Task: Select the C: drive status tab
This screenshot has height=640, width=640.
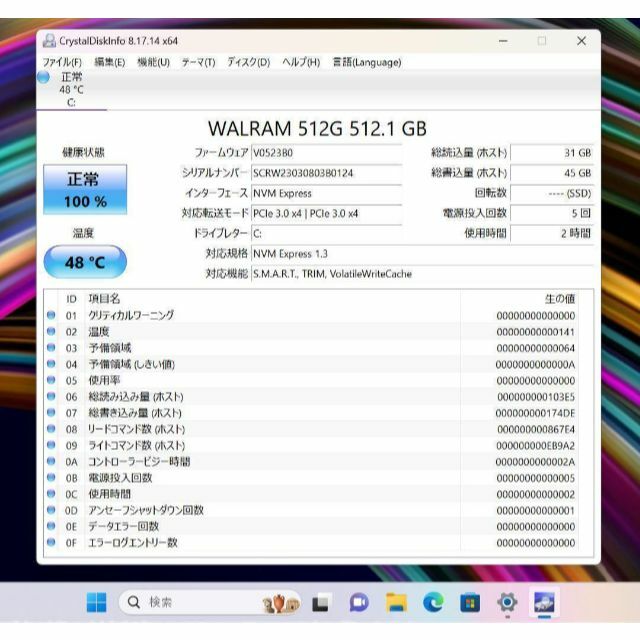Action: coord(71,89)
